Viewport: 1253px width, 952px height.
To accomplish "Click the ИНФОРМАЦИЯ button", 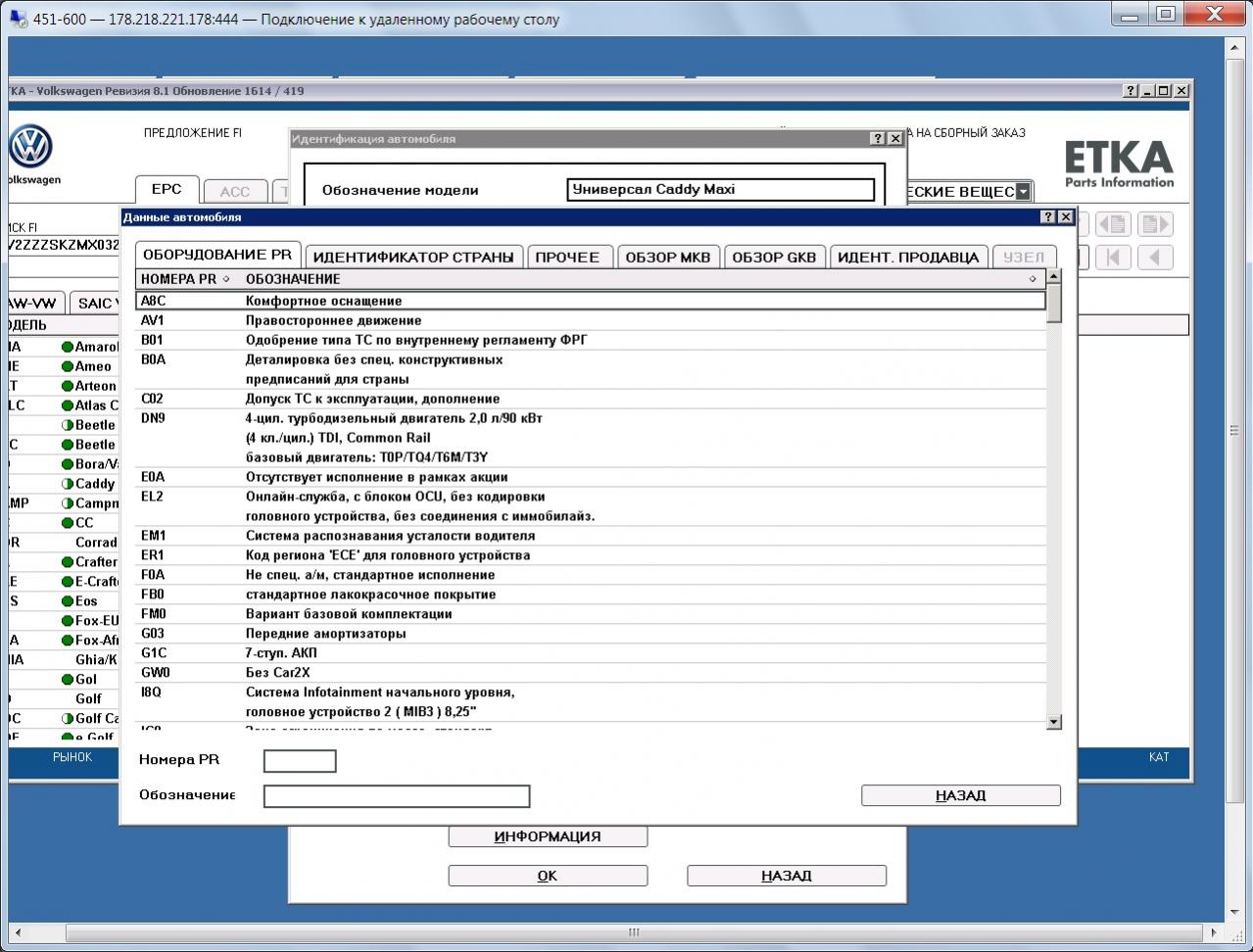I will click(548, 836).
